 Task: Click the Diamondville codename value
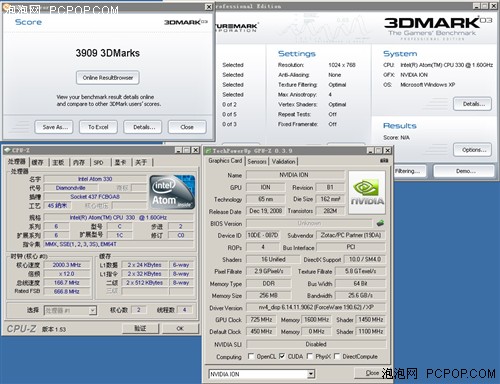[x=70, y=188]
